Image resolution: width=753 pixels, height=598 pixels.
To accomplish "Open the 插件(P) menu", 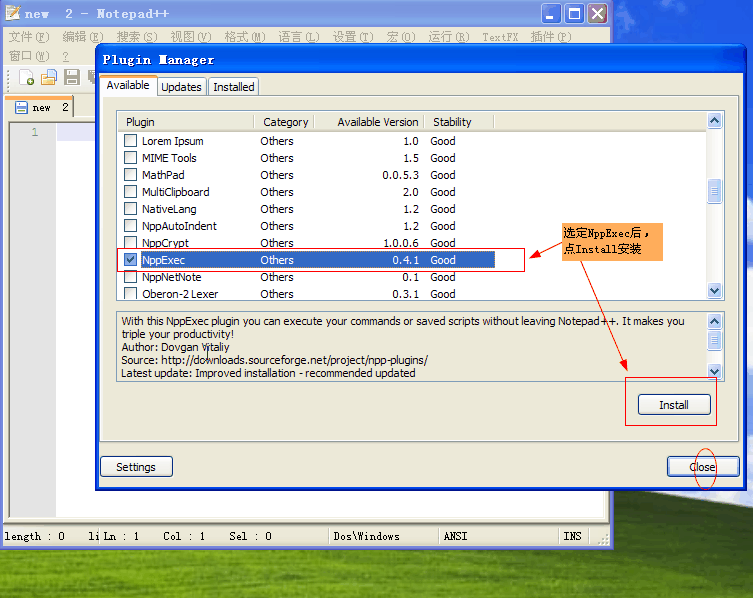I will (x=551, y=37).
